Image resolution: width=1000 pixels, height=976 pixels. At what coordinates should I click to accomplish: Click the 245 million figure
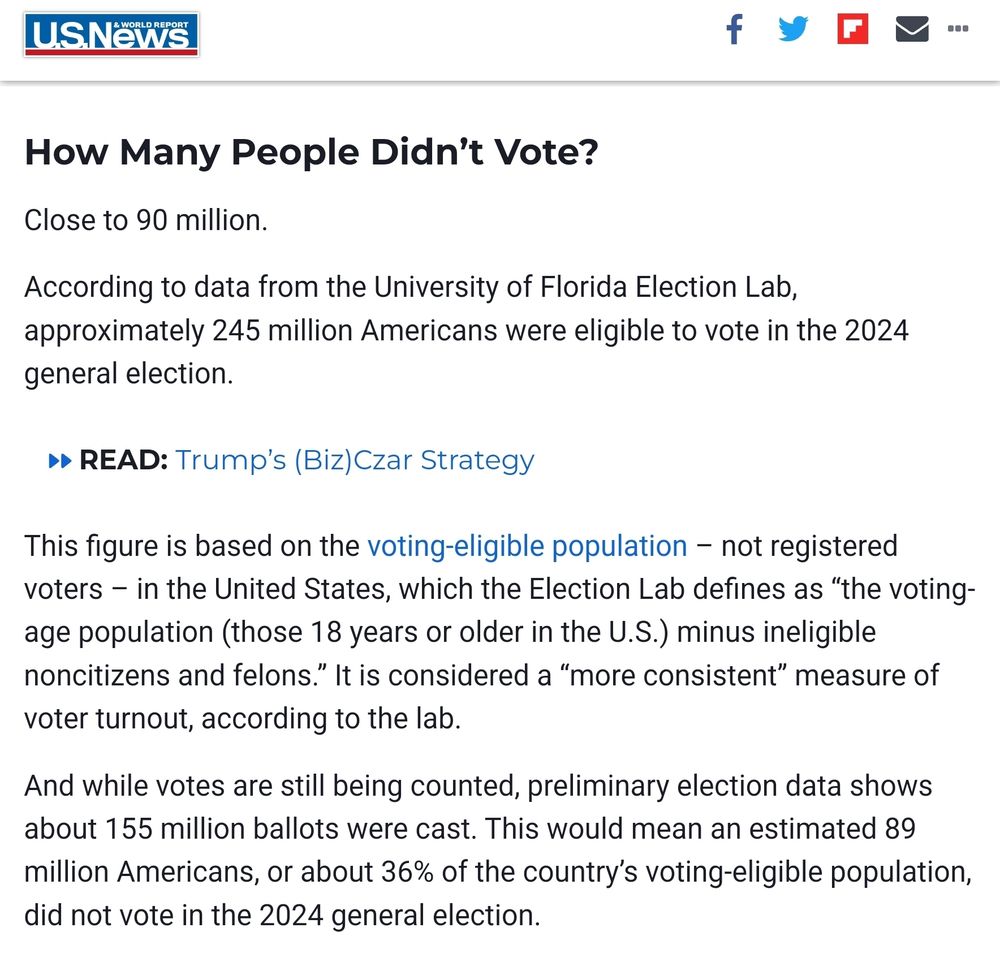(x=283, y=330)
